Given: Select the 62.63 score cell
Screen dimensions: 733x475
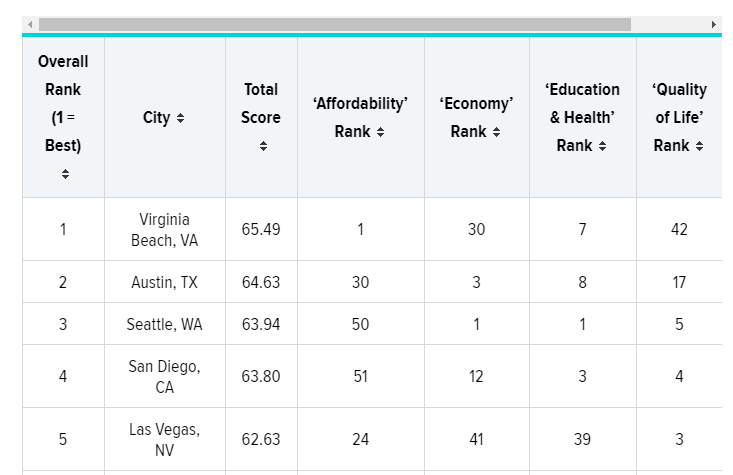Looking at the screenshot, I should point(261,439).
